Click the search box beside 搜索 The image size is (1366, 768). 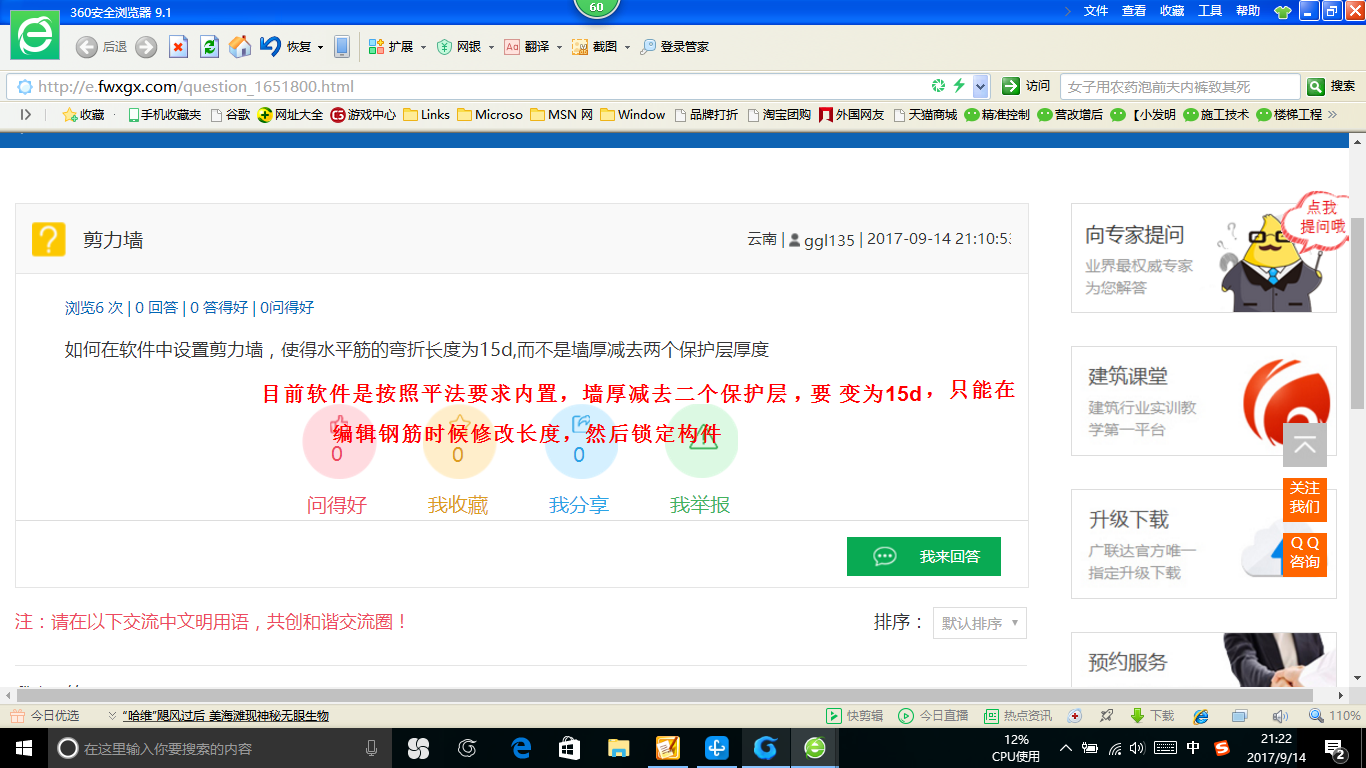1180,86
